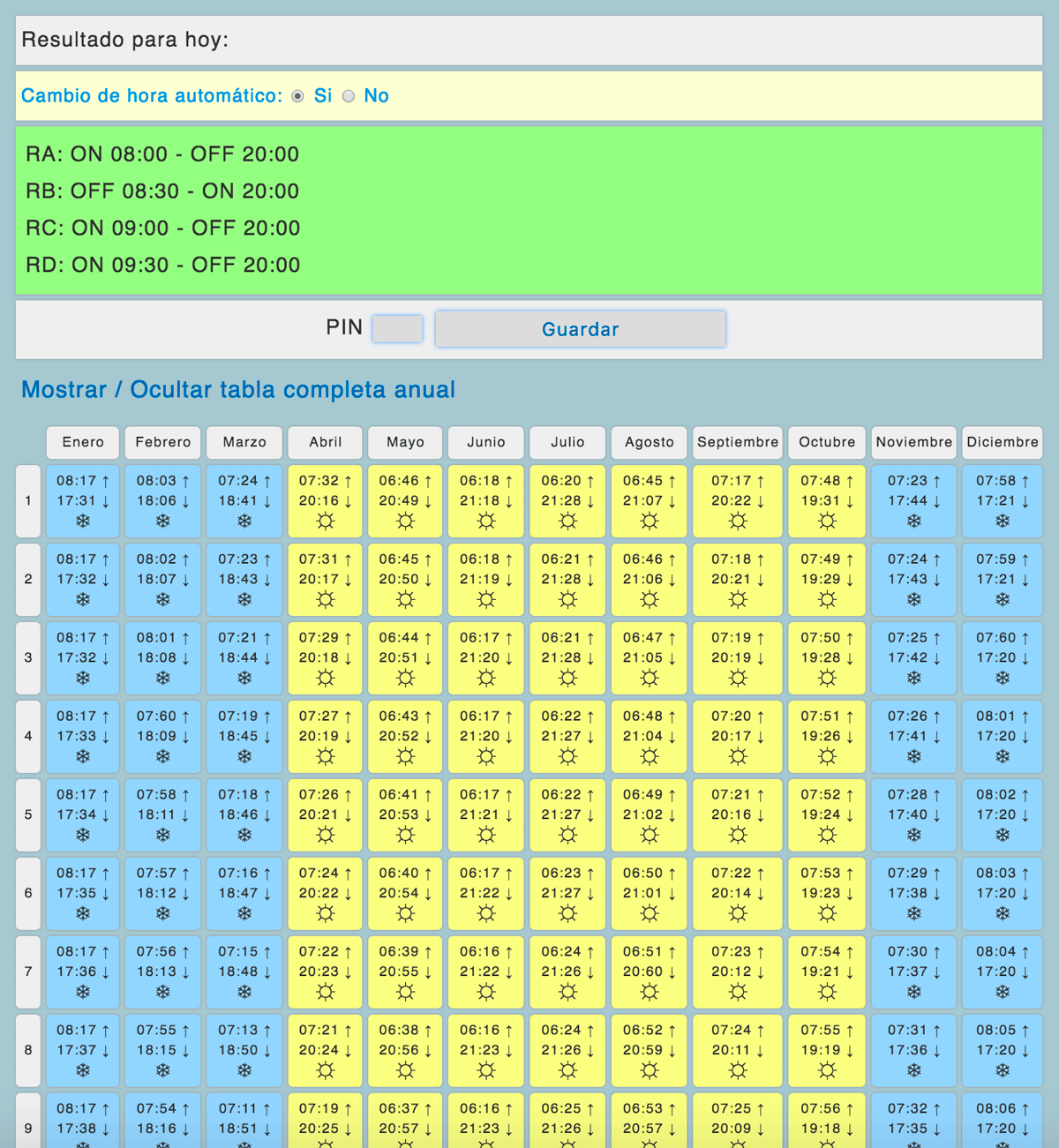The height and width of the screenshot is (1148, 1059).
Task: Click the Febrero month header
Action: coord(163,442)
